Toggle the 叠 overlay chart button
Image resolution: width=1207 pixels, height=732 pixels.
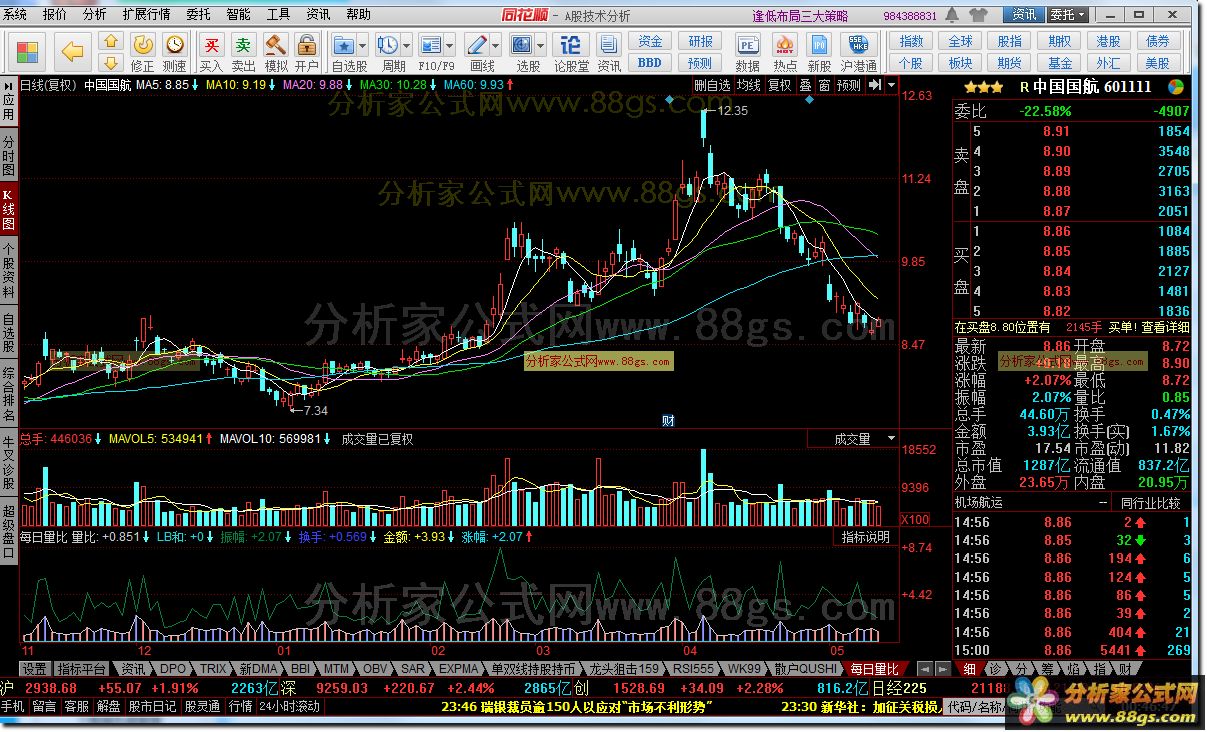click(805, 86)
